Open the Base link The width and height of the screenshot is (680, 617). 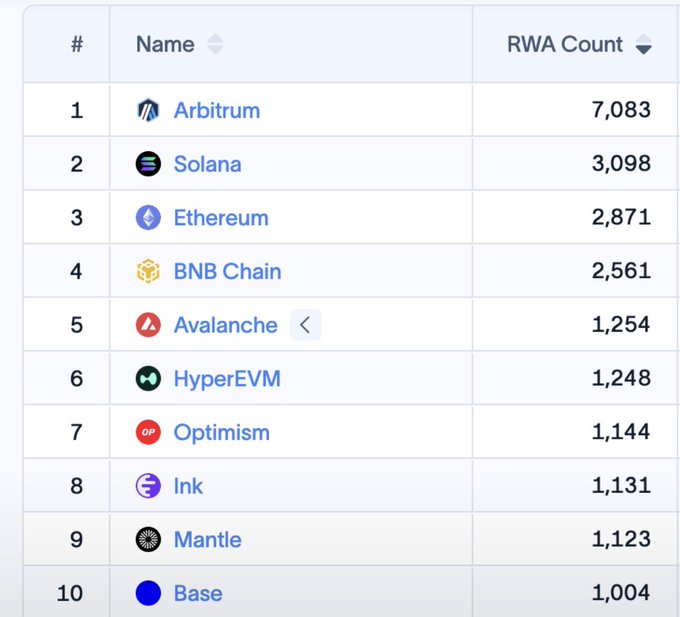click(198, 594)
